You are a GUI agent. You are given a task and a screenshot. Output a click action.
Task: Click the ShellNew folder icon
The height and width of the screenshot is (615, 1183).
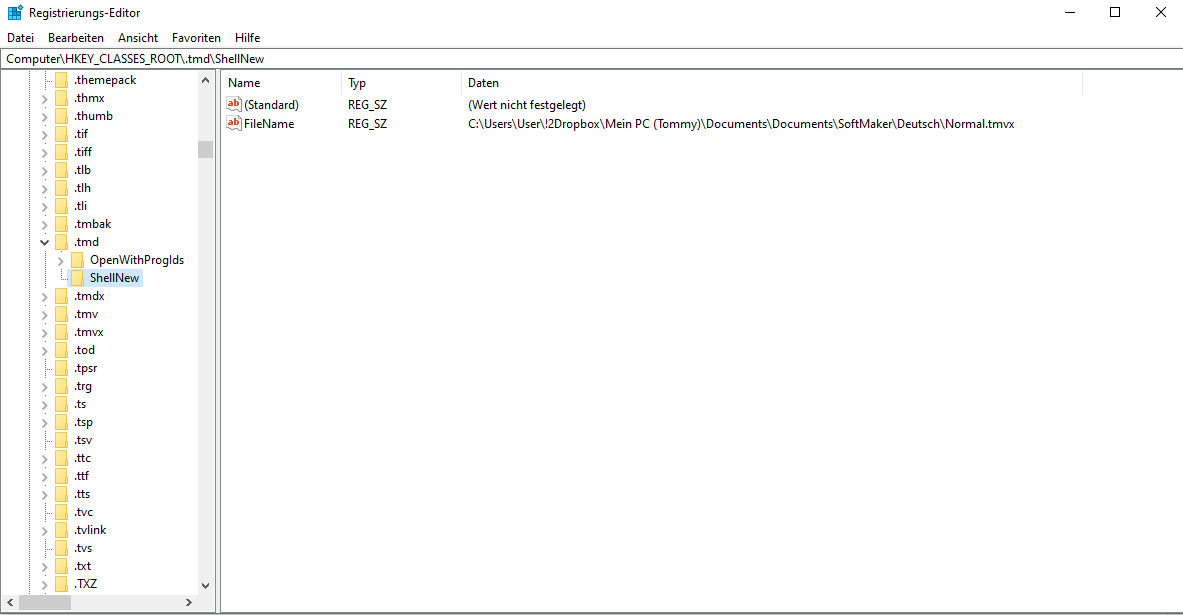(77, 278)
